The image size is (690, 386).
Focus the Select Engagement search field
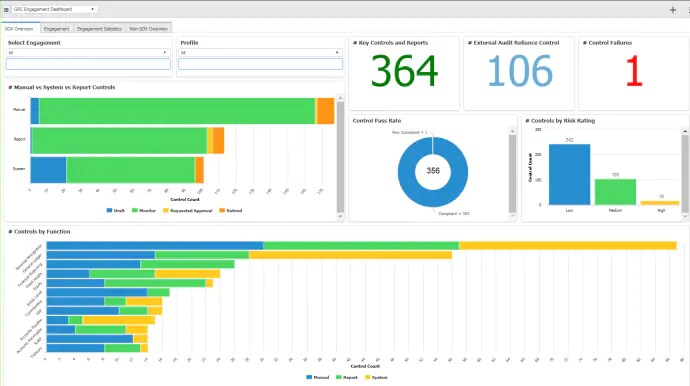pyautogui.click(x=88, y=64)
